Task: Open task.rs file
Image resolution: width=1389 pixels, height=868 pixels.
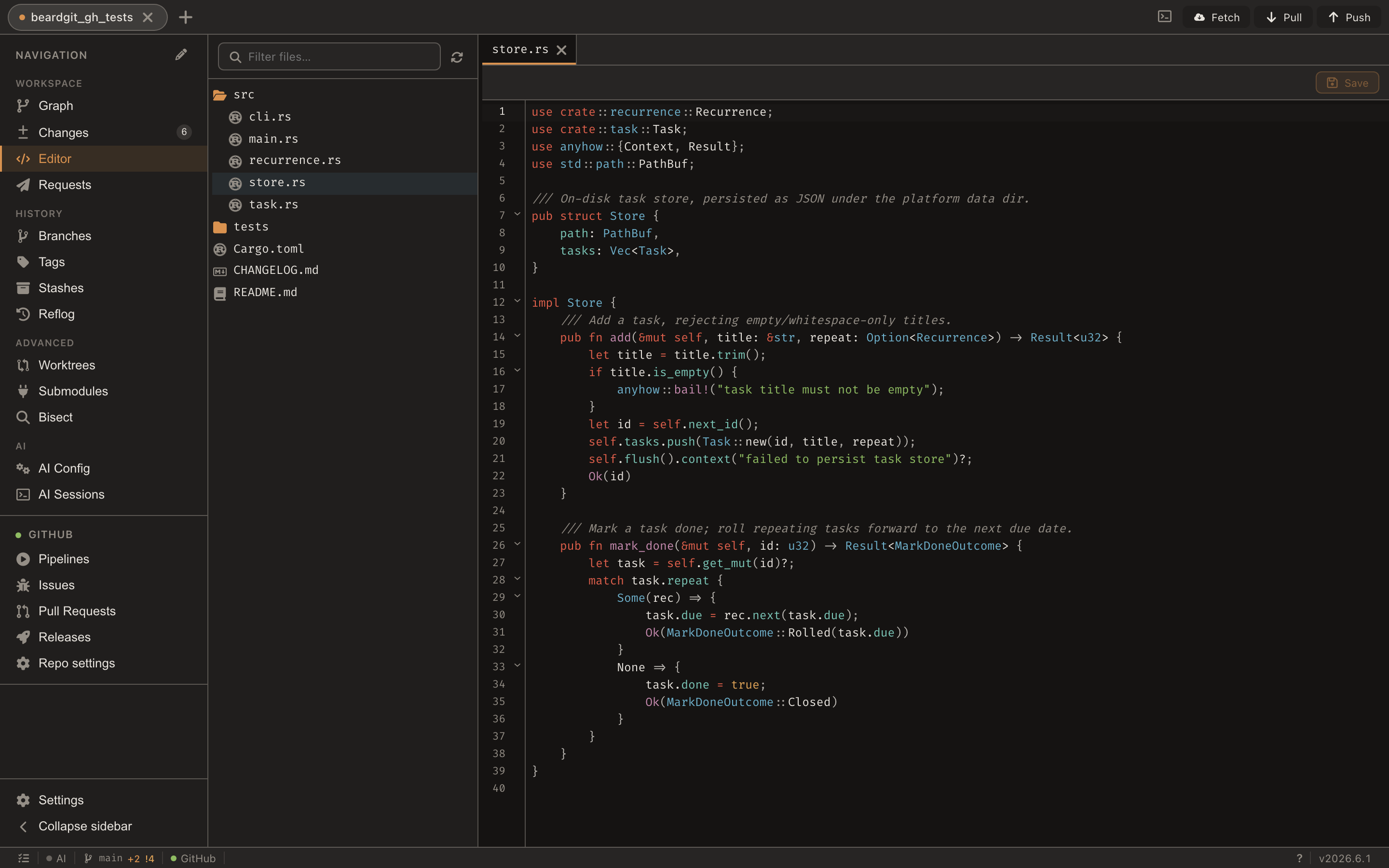Action: click(344, 204)
